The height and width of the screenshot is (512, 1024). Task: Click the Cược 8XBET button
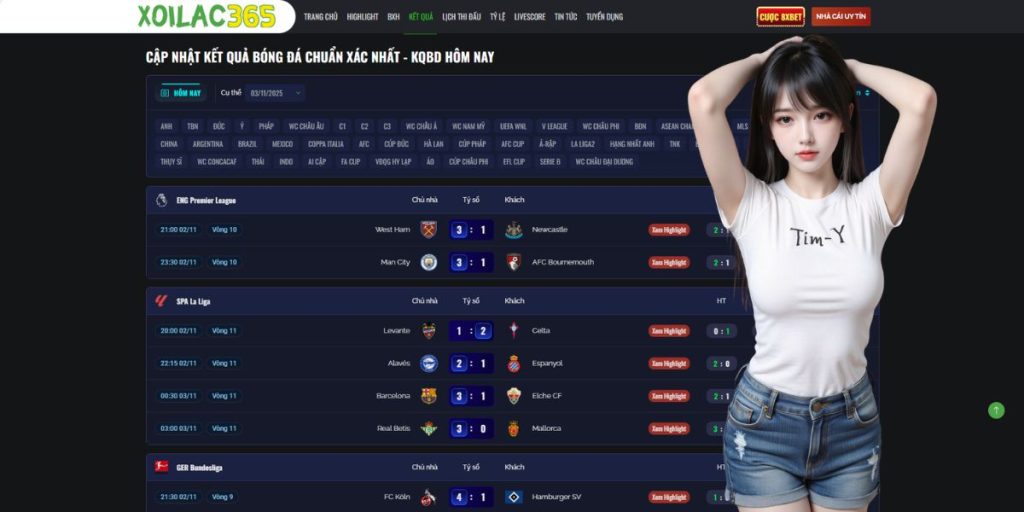point(780,16)
